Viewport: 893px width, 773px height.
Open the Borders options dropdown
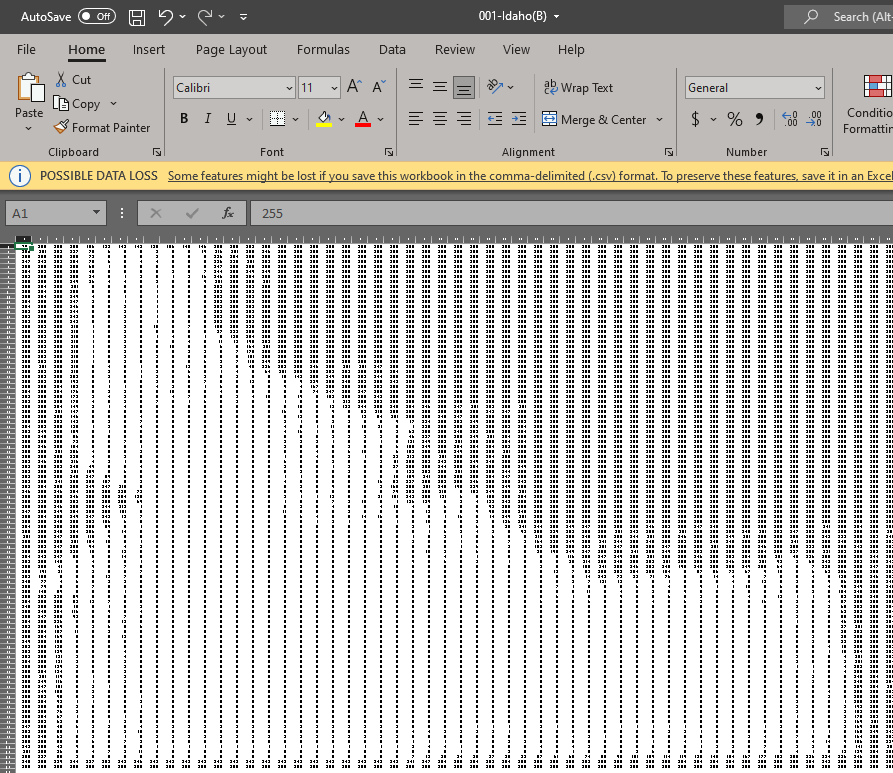click(296, 119)
